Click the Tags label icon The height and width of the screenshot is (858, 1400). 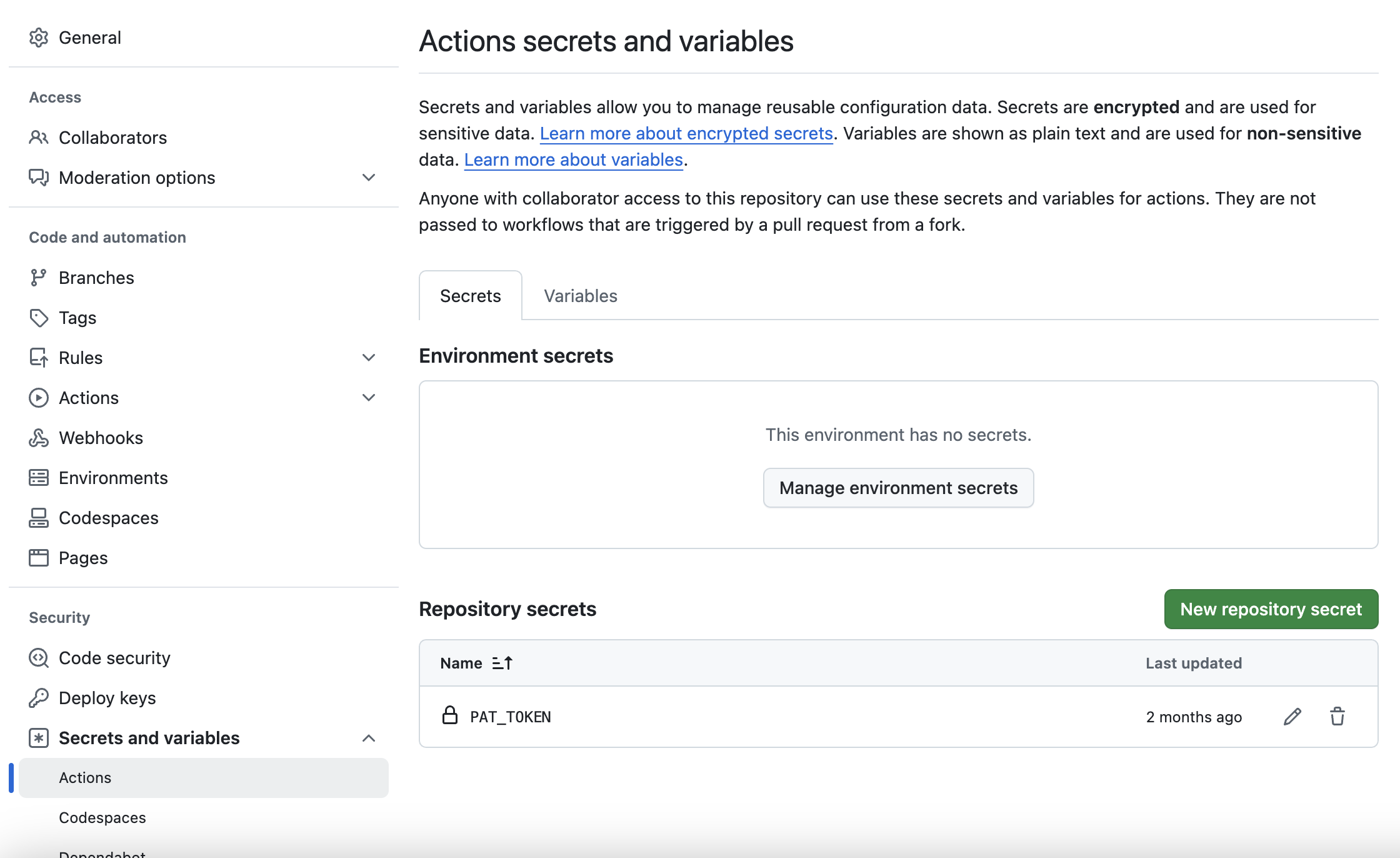[39, 318]
